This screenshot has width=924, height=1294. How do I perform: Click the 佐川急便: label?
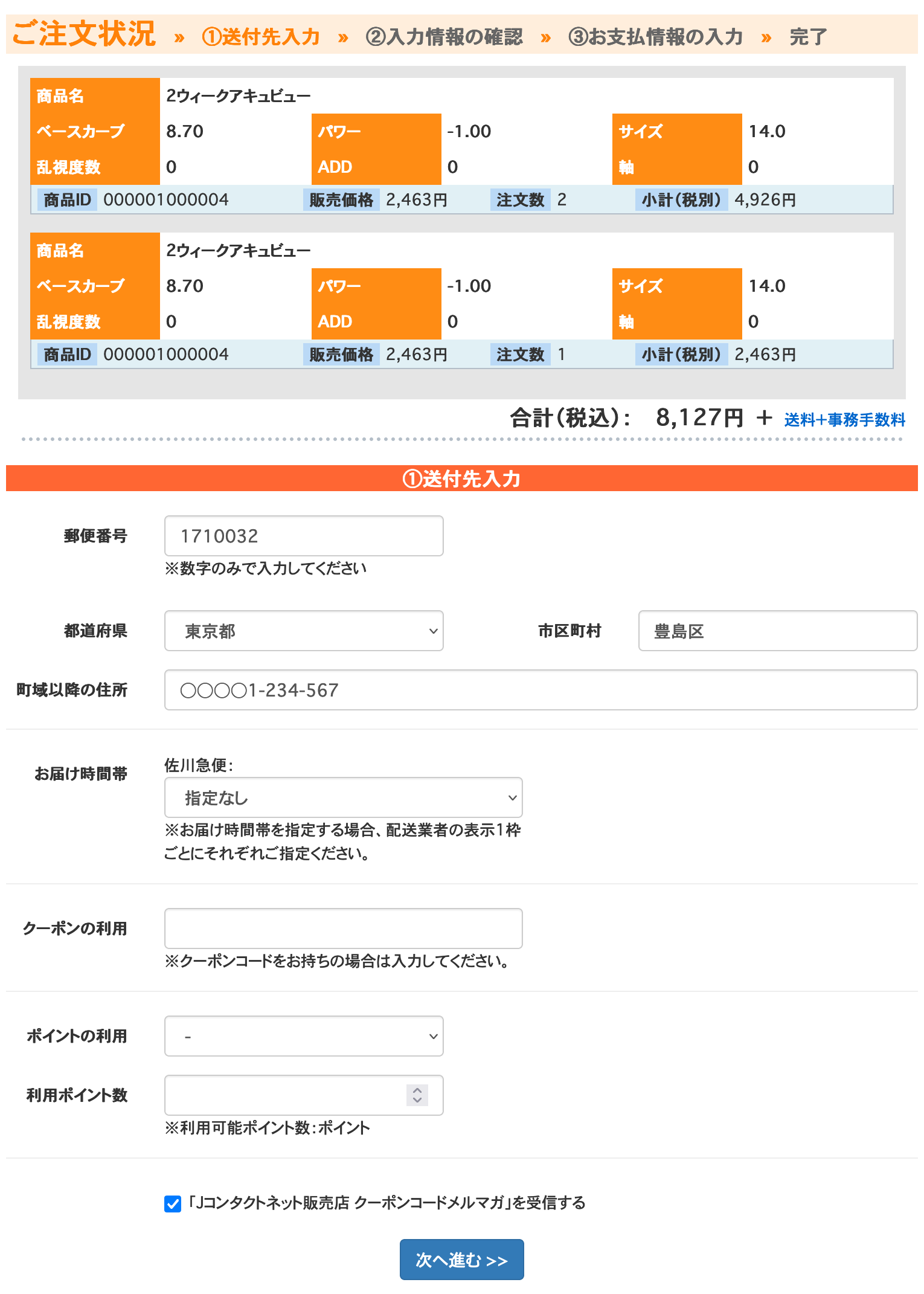pyautogui.click(x=199, y=765)
